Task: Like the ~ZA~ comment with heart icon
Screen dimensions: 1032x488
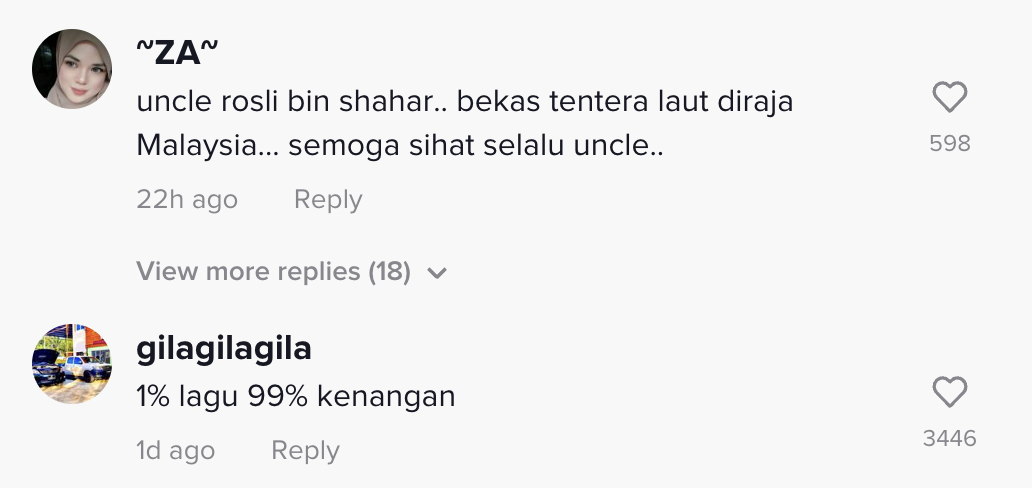Action: (x=949, y=98)
